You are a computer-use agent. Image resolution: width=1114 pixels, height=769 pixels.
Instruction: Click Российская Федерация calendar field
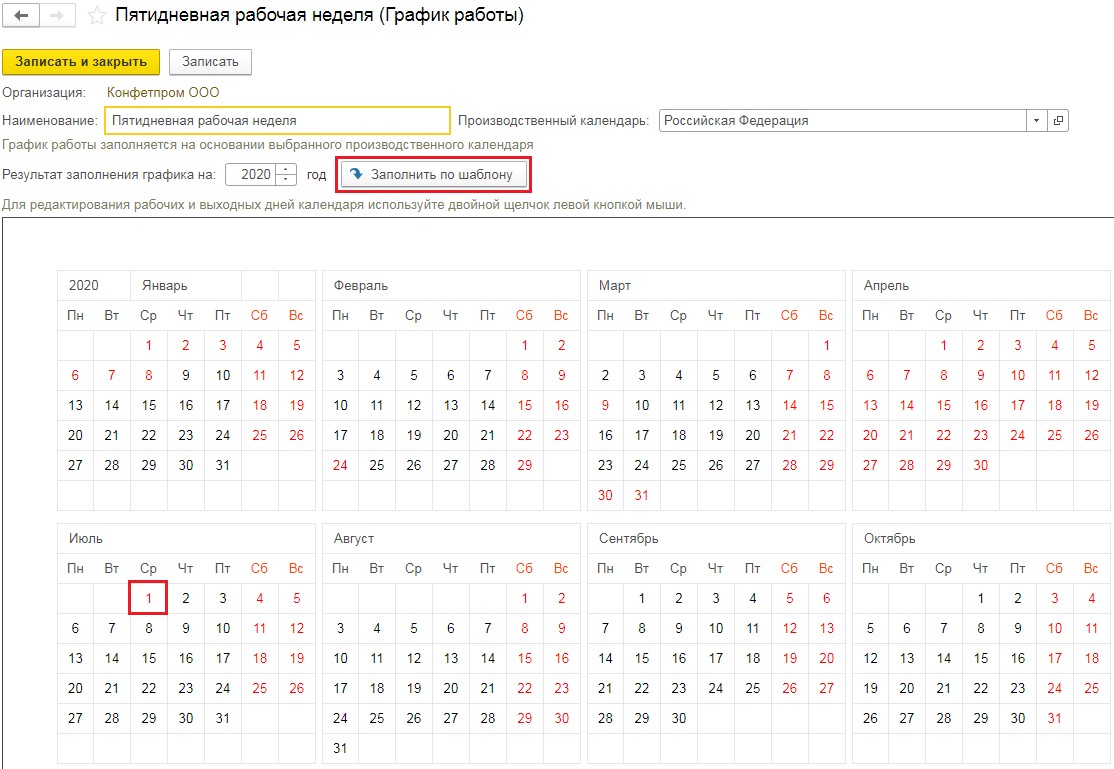(840, 120)
